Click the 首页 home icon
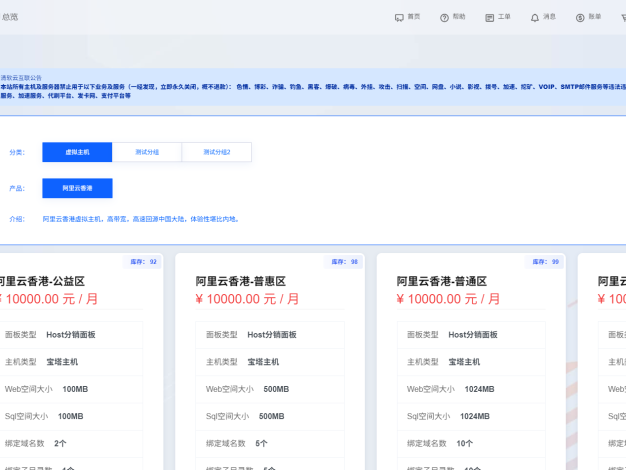 point(400,17)
